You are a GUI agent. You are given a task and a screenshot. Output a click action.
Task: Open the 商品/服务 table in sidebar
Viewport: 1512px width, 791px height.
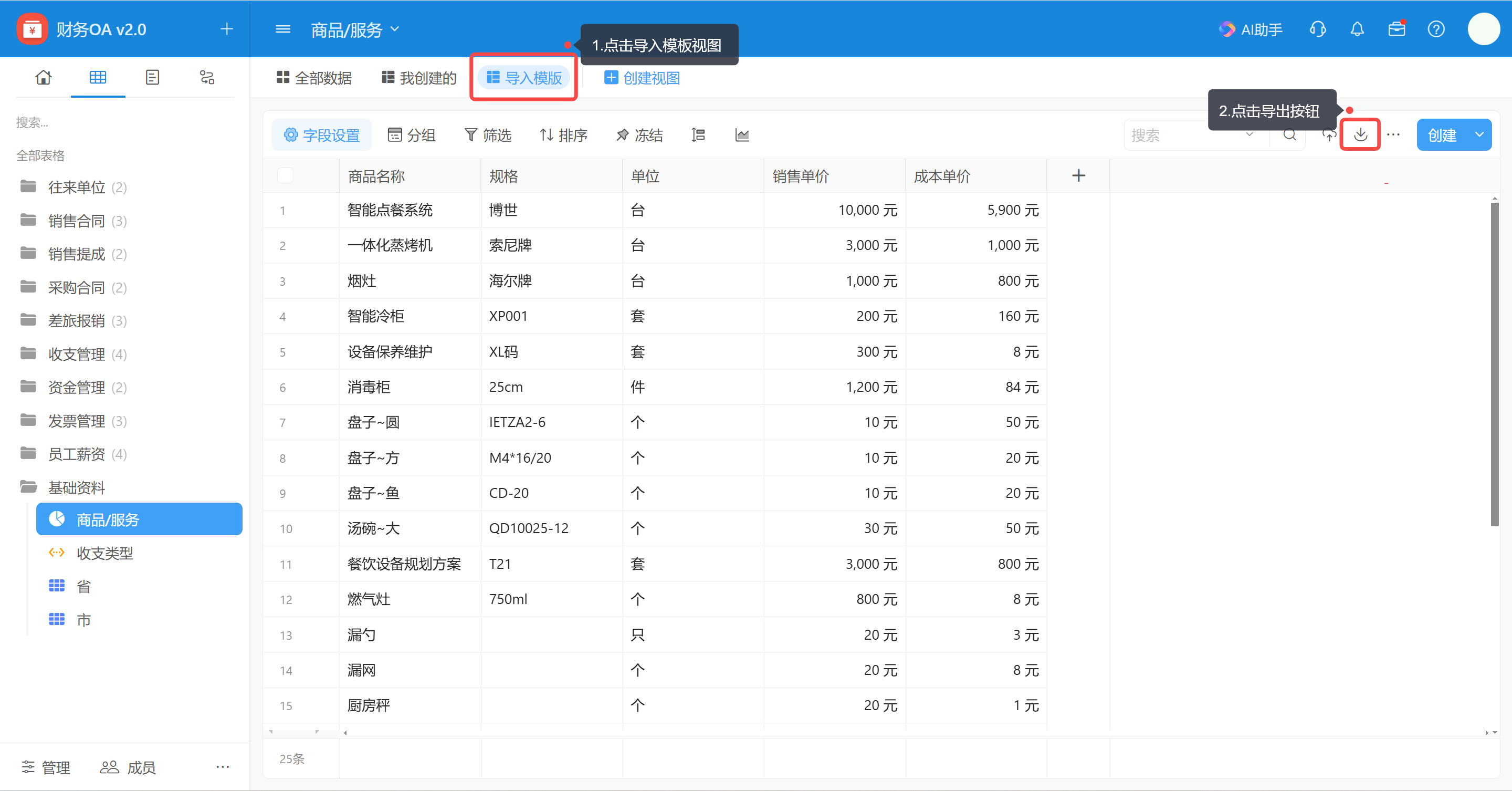pyautogui.click(x=139, y=519)
